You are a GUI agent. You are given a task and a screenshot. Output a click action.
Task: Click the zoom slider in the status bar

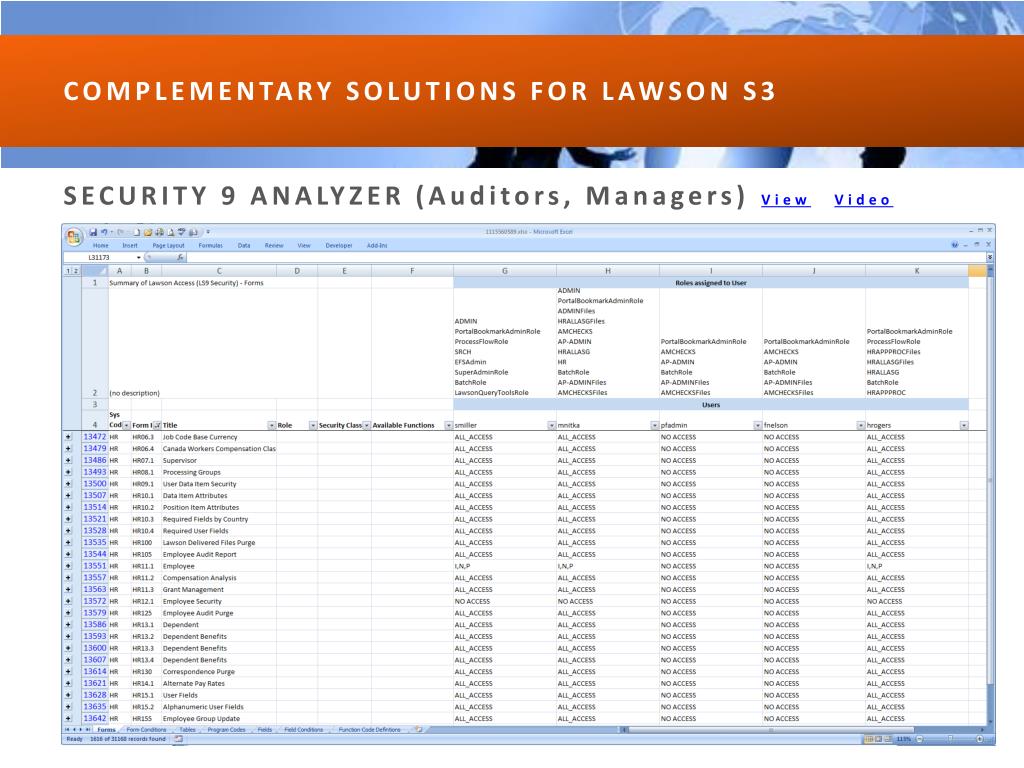(x=950, y=739)
